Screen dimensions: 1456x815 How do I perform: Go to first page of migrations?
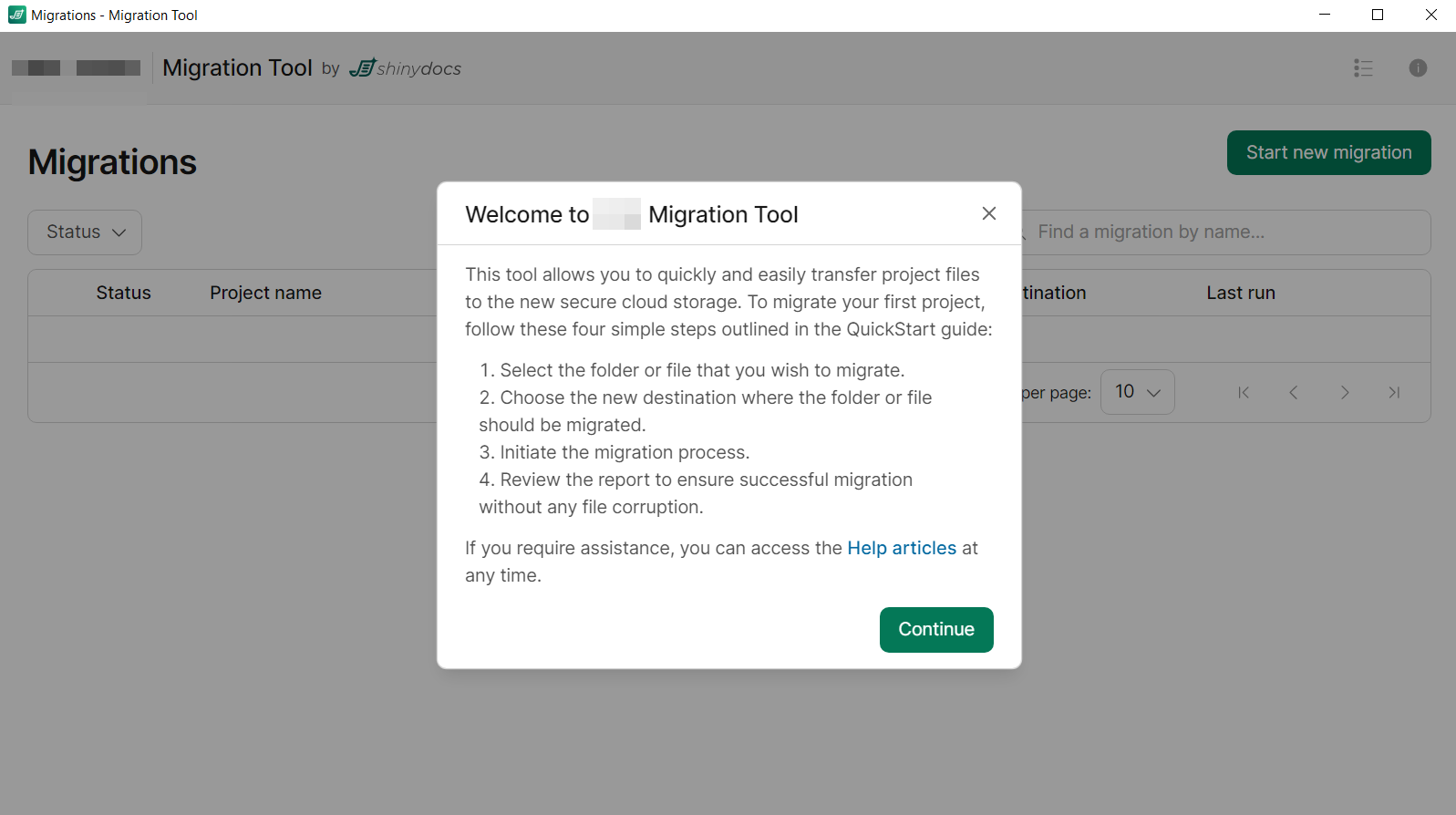click(x=1243, y=393)
